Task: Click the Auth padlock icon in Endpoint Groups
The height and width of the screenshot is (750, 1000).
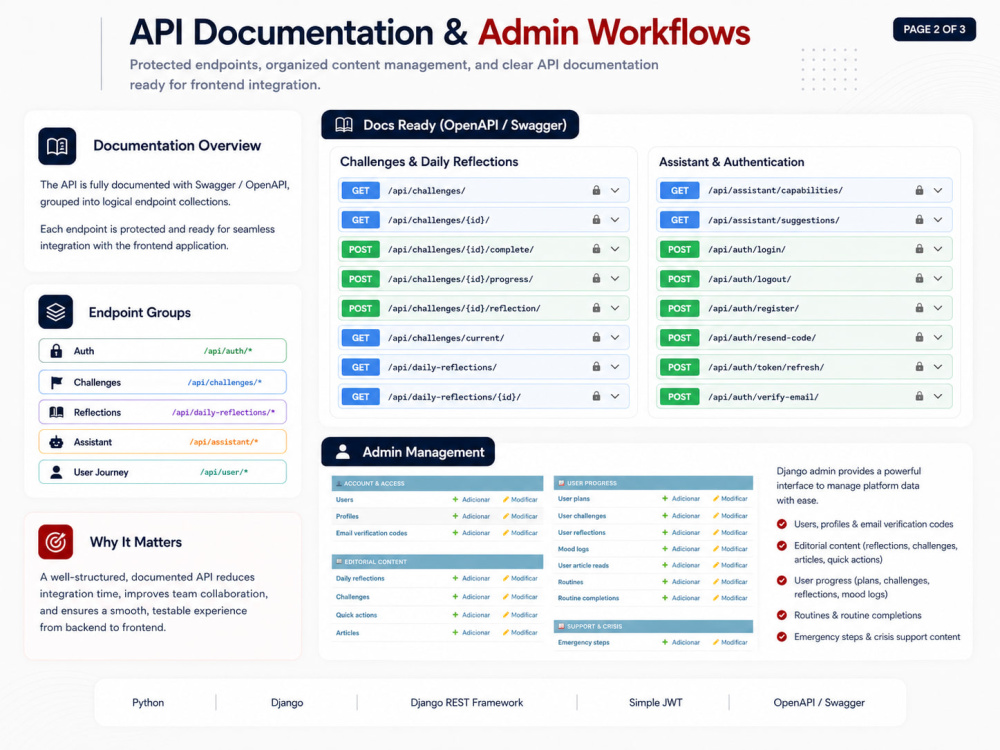Action: (56, 351)
